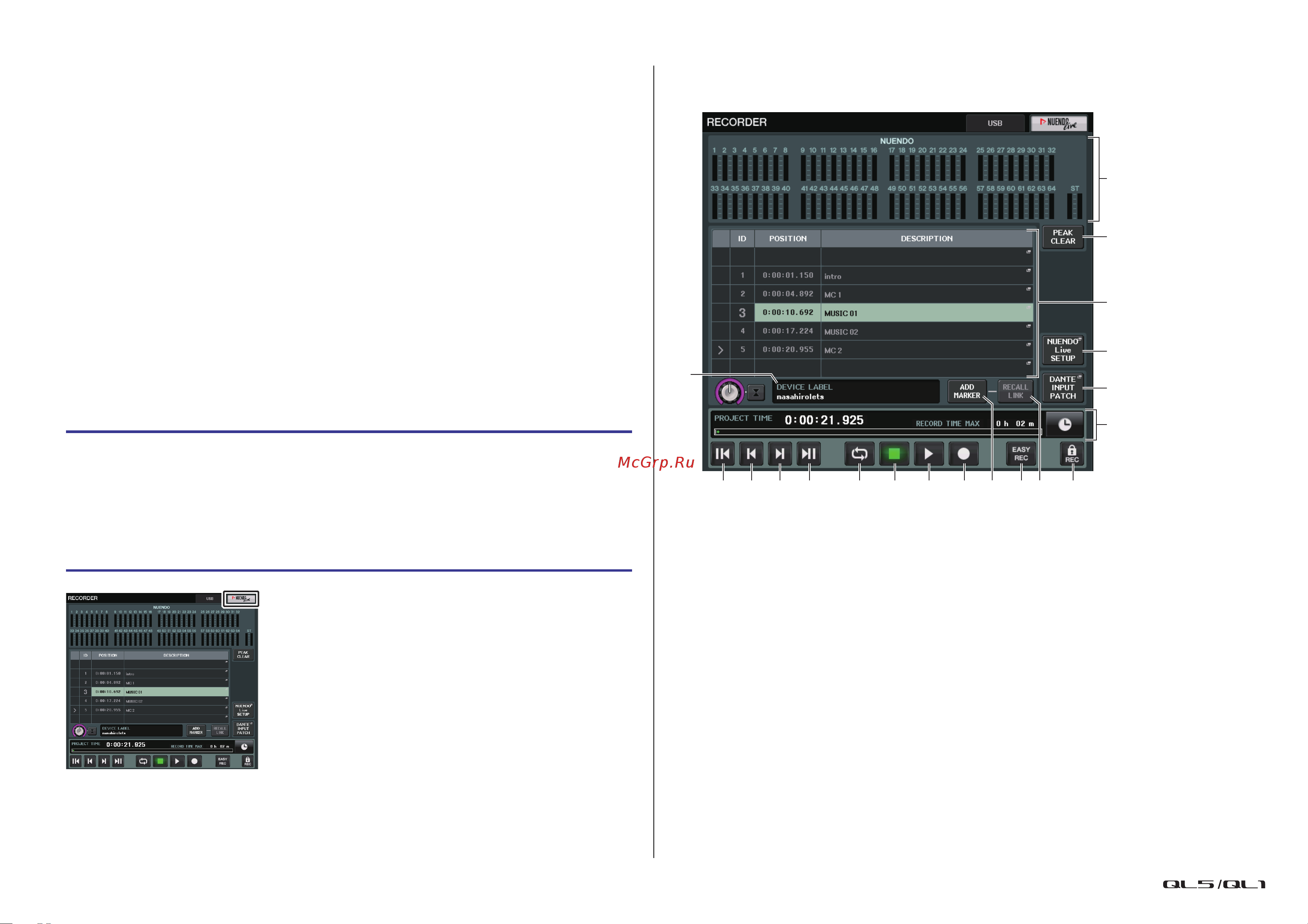Switch to the USB tab in large recorder
This screenshot has height=924, width=1308.
point(995,123)
